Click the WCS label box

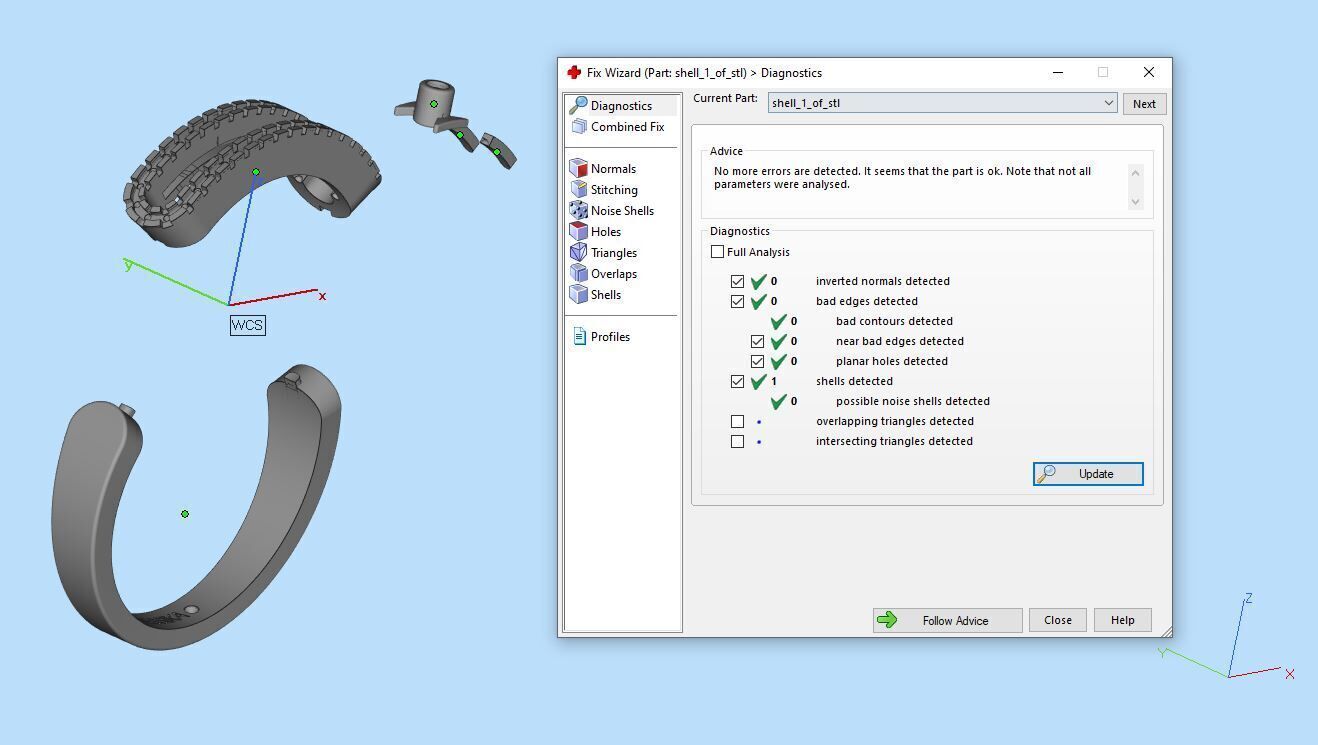tap(248, 325)
